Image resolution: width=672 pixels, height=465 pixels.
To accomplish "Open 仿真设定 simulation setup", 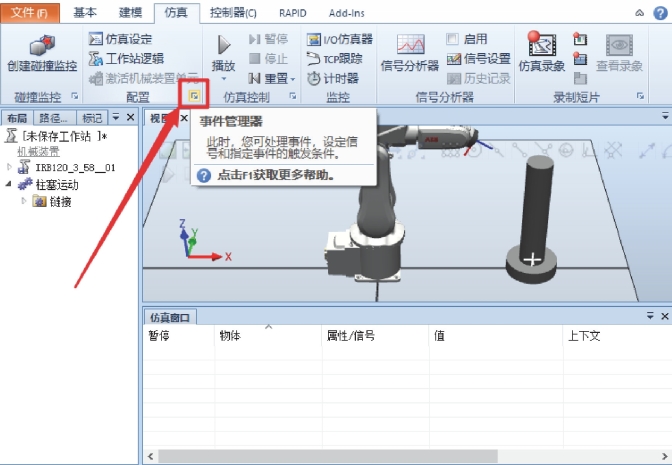I will tap(120, 39).
